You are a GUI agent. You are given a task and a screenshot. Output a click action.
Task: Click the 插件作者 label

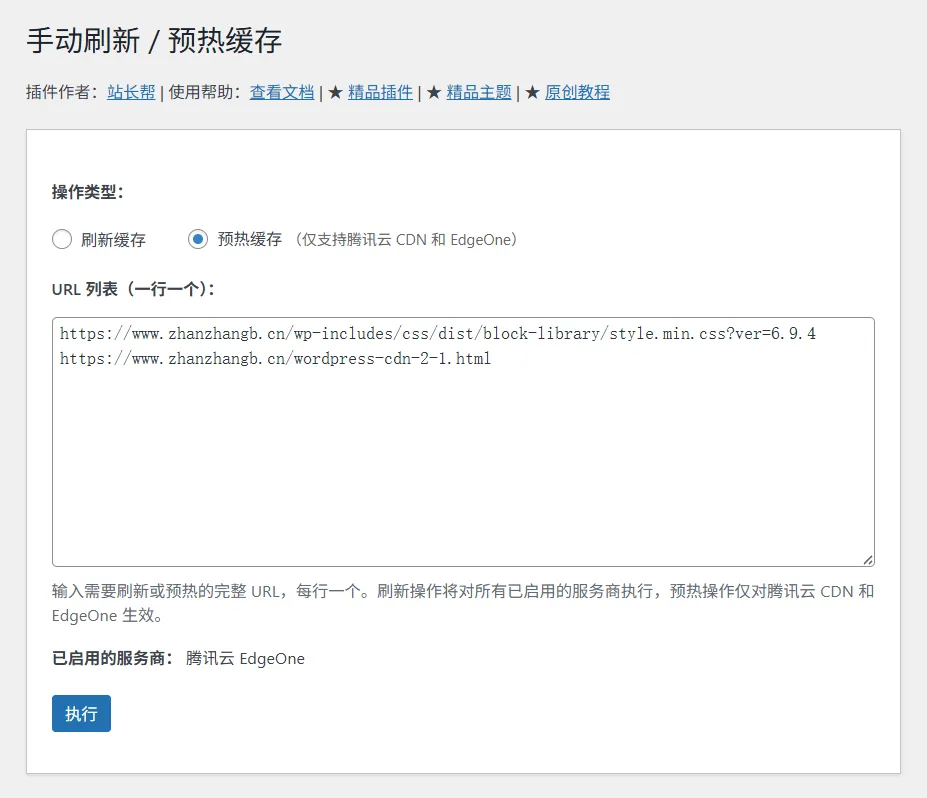62,92
